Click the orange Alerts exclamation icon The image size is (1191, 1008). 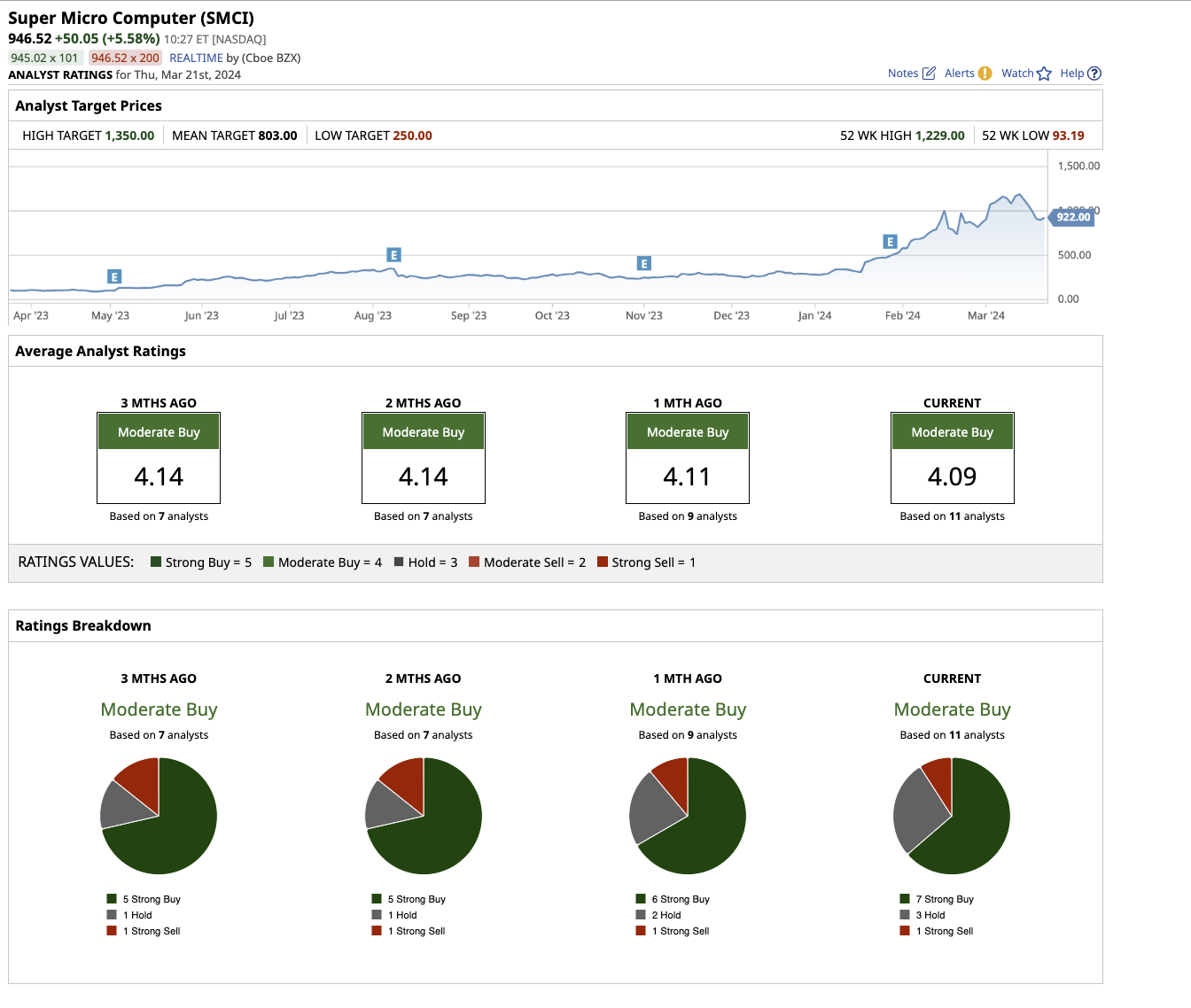(x=985, y=74)
